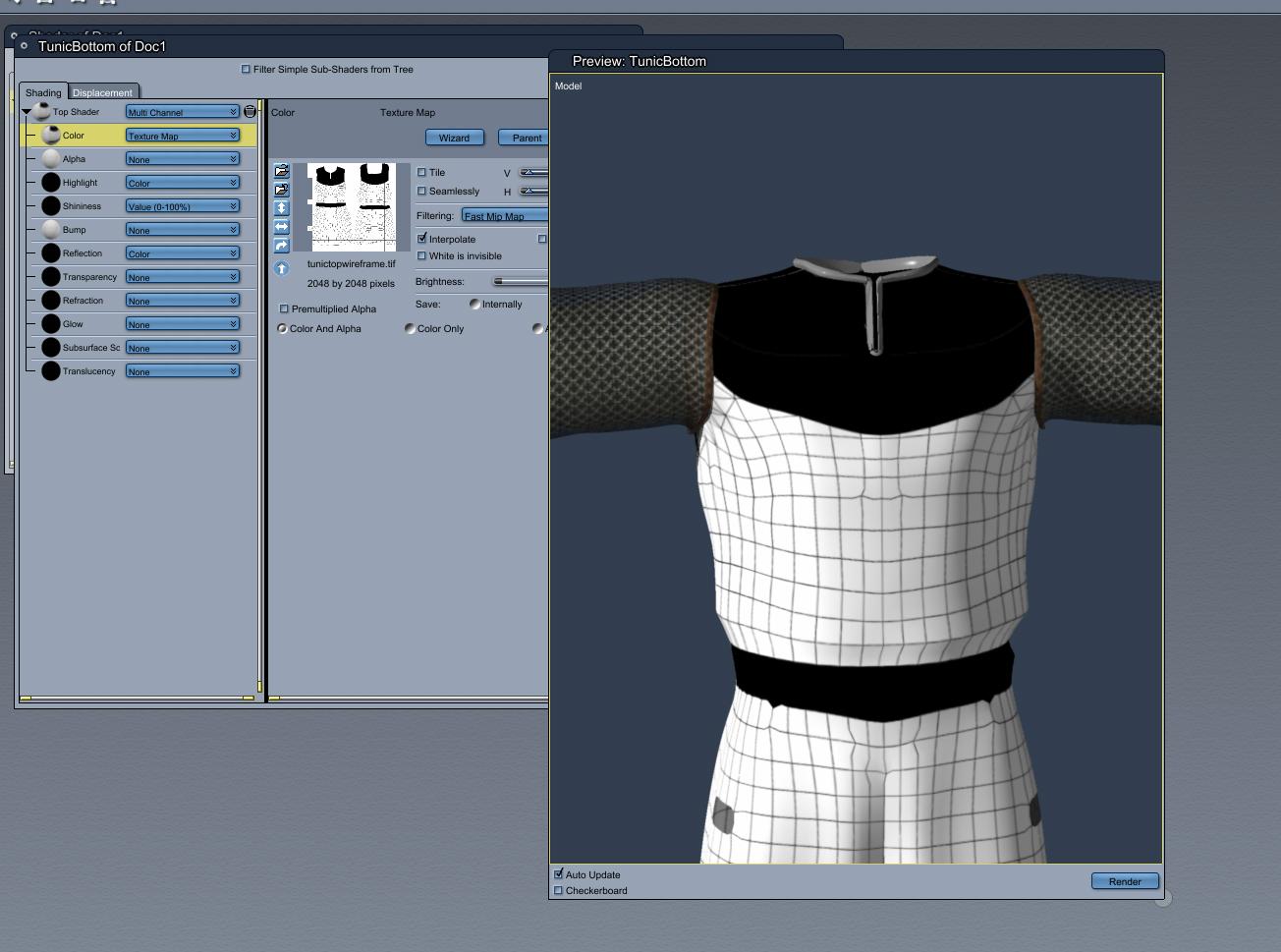Open the Filtering Fast Mip Map dropdown
The image size is (1281, 952).
(505, 216)
